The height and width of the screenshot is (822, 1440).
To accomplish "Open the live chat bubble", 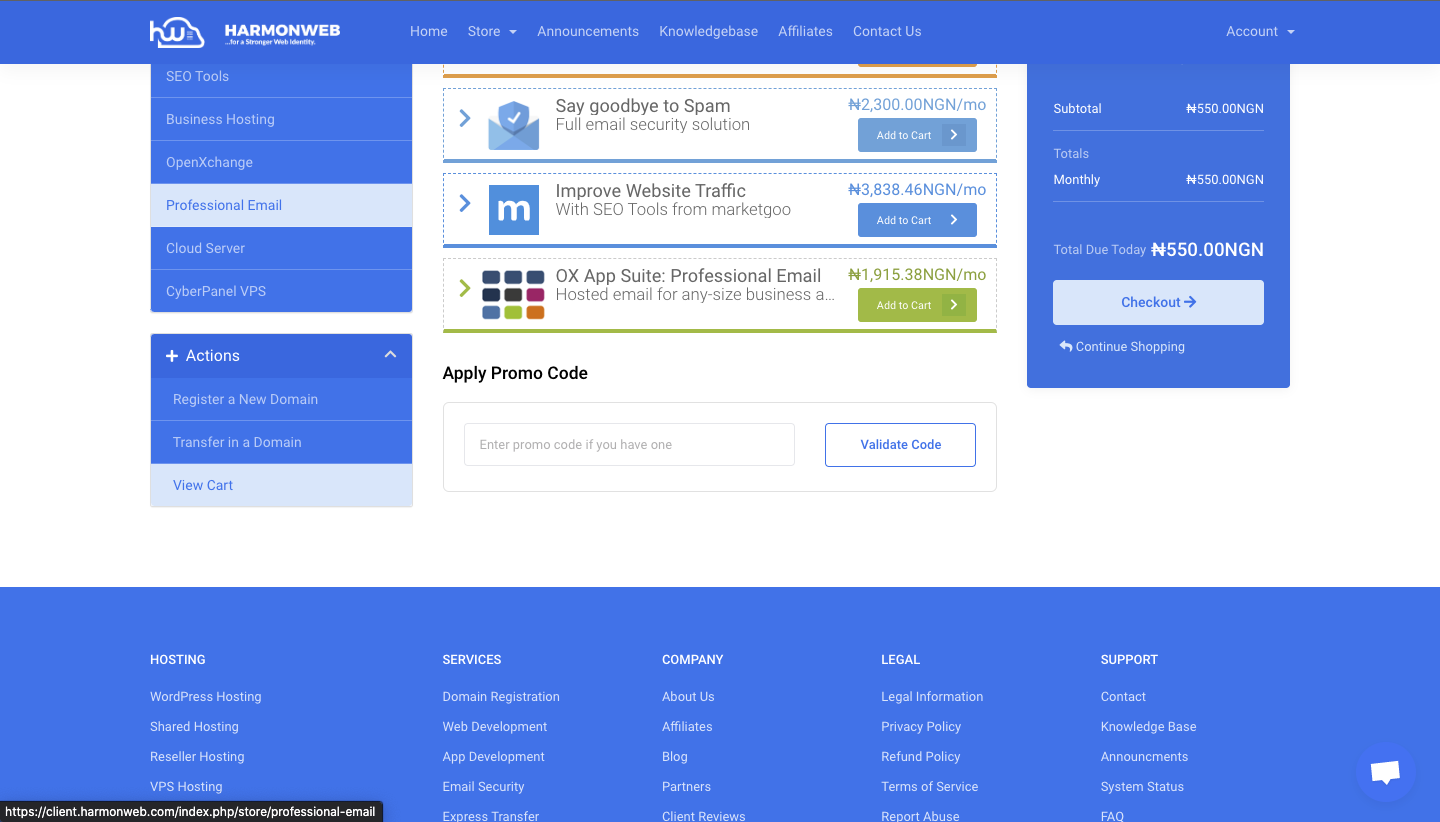I will coord(1385,771).
